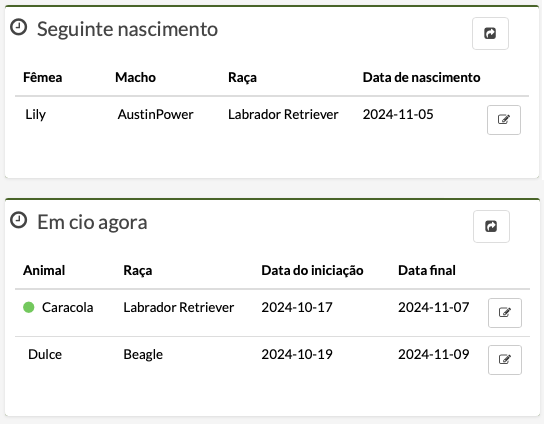Select the Dulce animal name
544x424 pixels.
[x=45, y=354]
